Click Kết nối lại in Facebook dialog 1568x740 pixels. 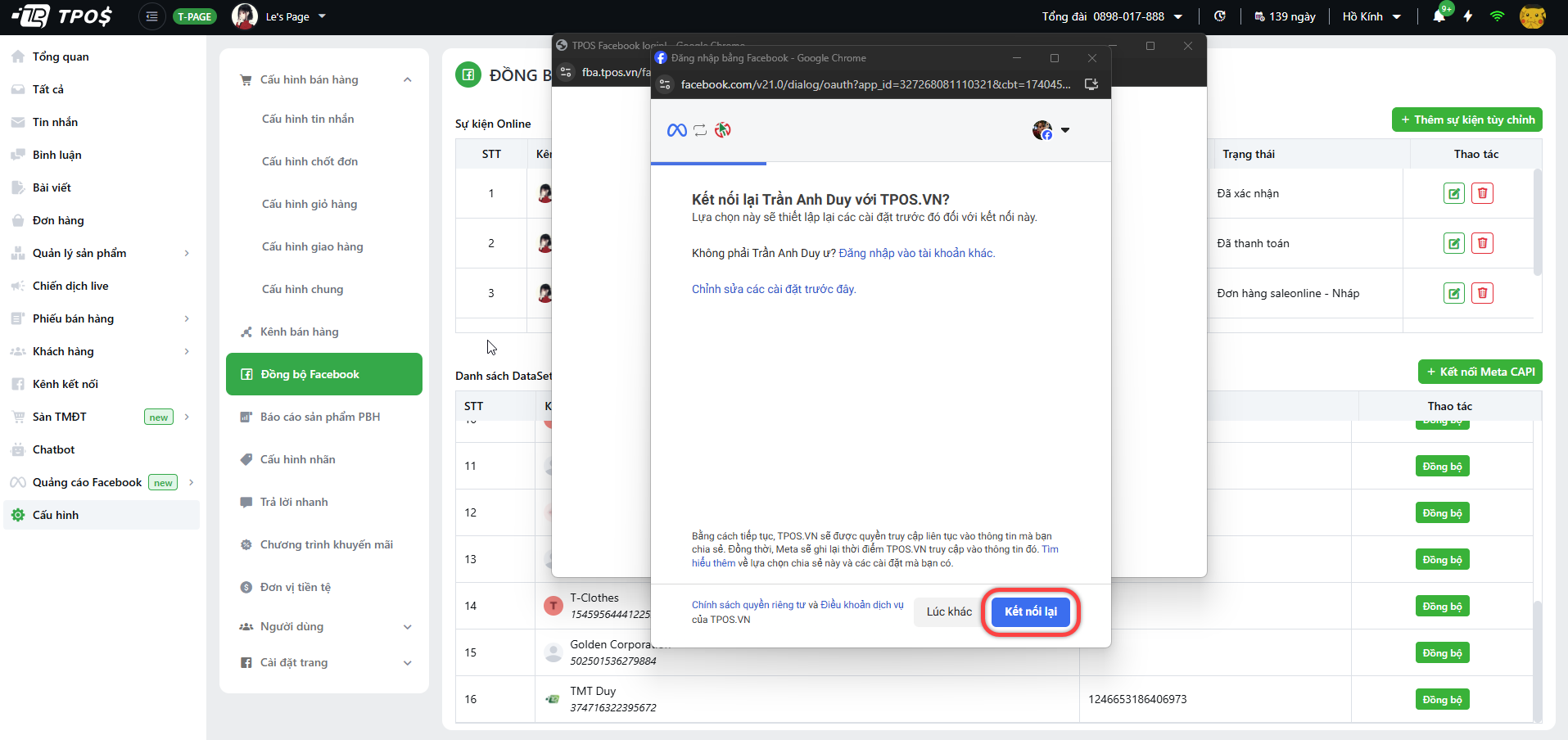(1031, 611)
